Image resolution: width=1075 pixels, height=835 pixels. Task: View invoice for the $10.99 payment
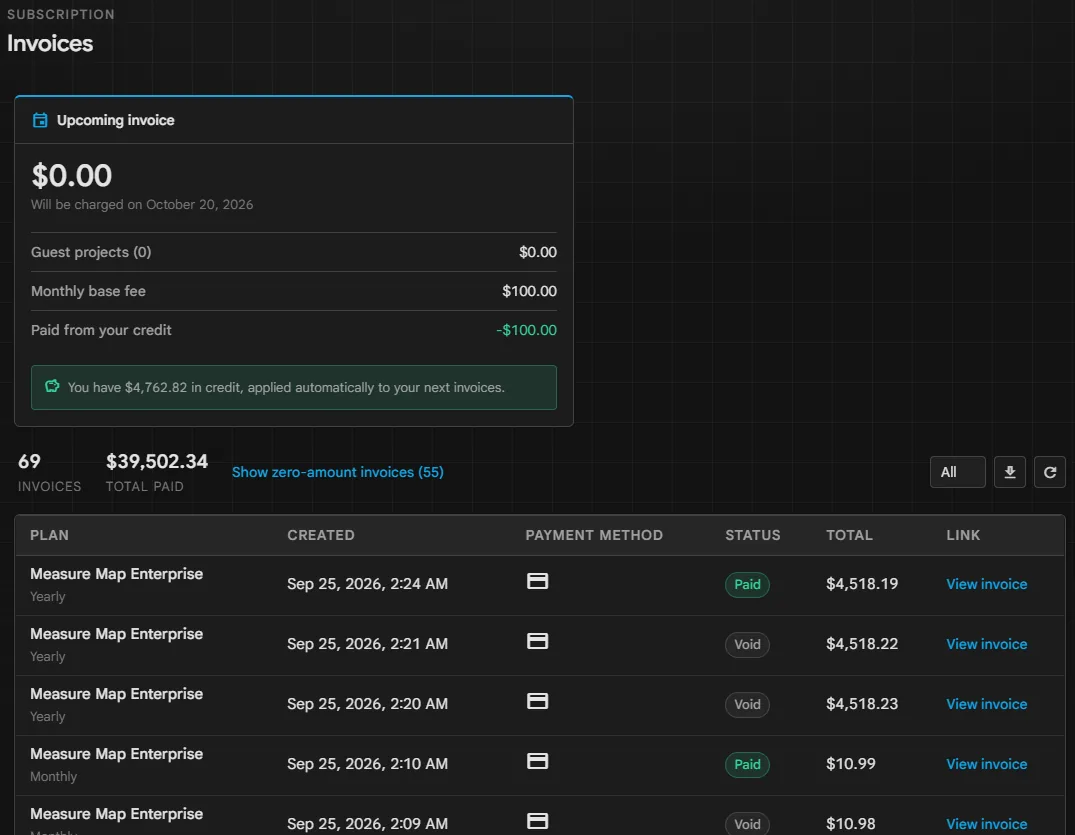coord(987,764)
